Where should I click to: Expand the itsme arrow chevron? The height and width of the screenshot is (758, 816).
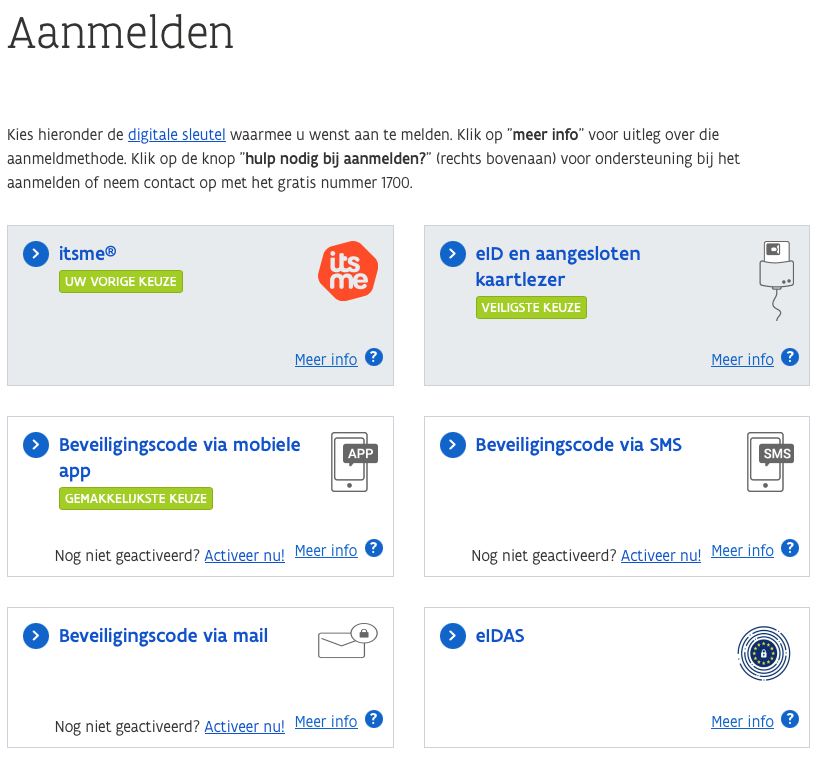point(36,254)
